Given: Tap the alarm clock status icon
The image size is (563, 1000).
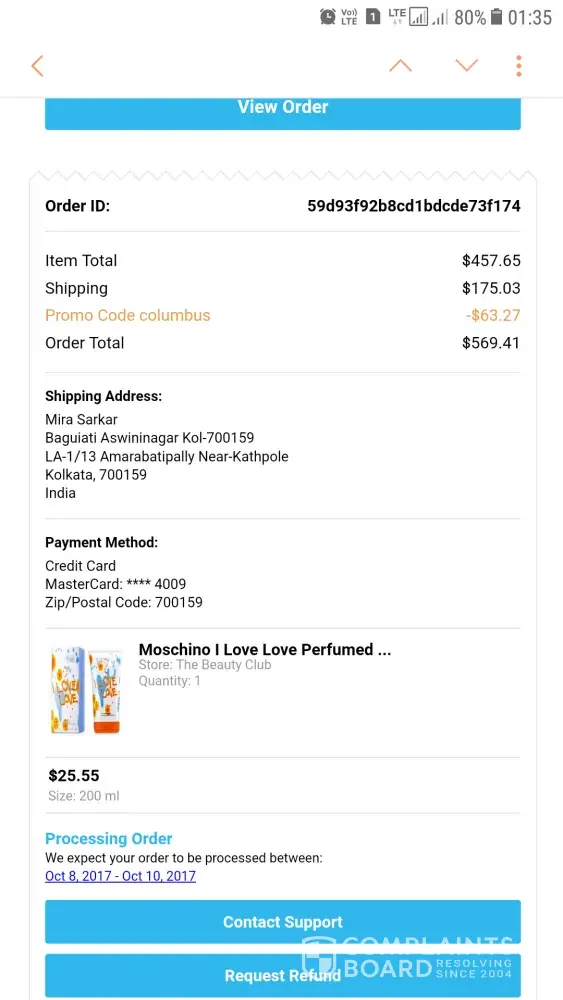Looking at the screenshot, I should tap(328, 17).
